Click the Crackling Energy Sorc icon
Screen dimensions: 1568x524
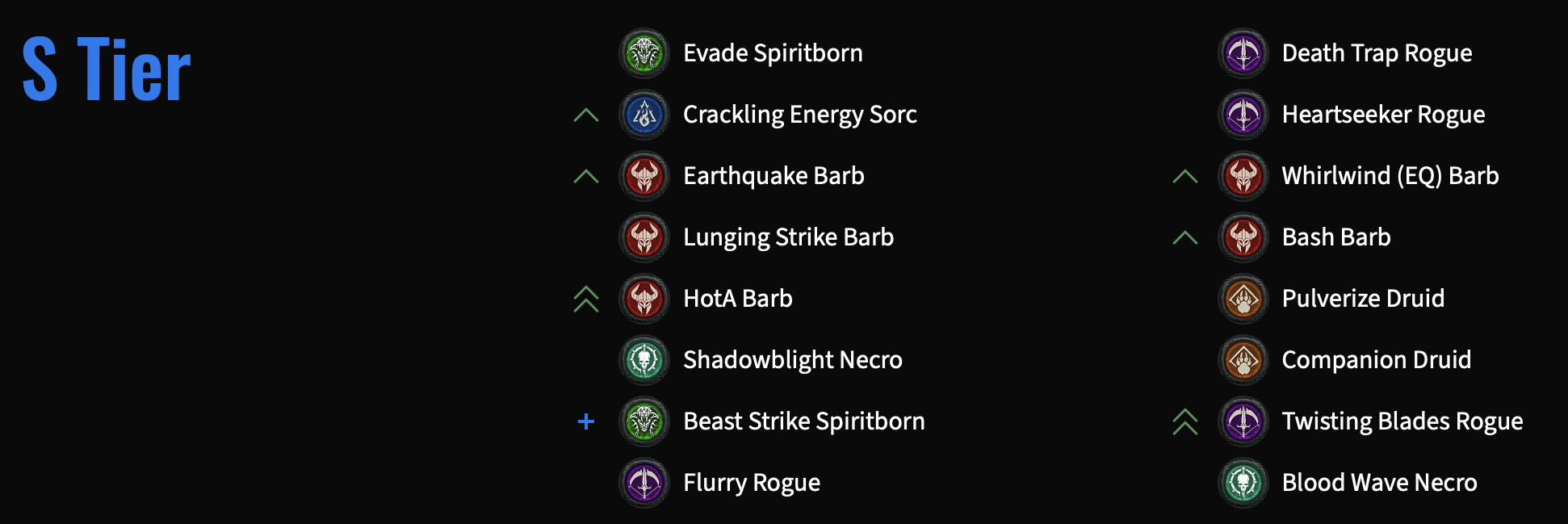coord(644,115)
